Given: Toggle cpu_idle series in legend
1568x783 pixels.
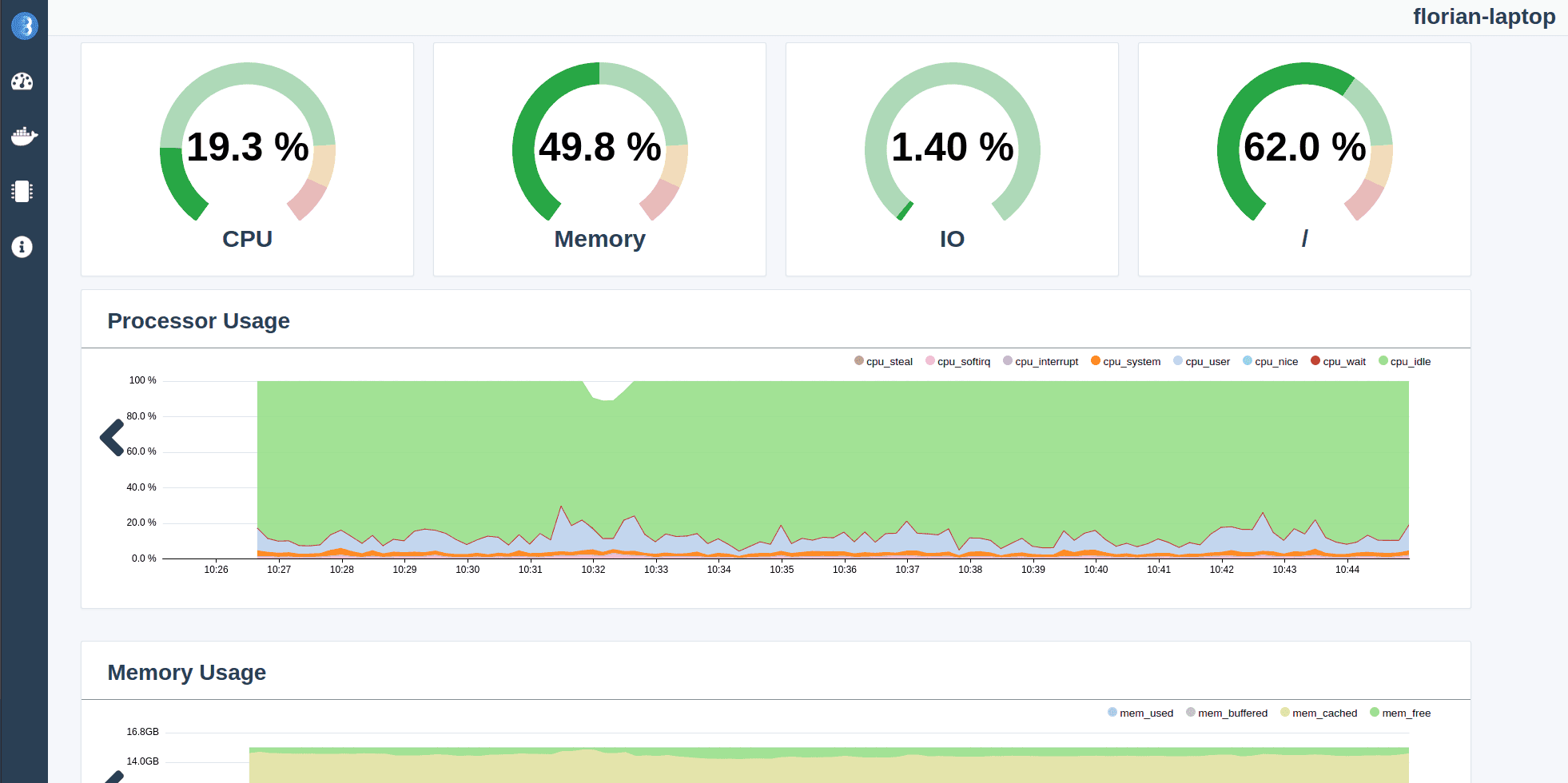Looking at the screenshot, I should (1404, 361).
